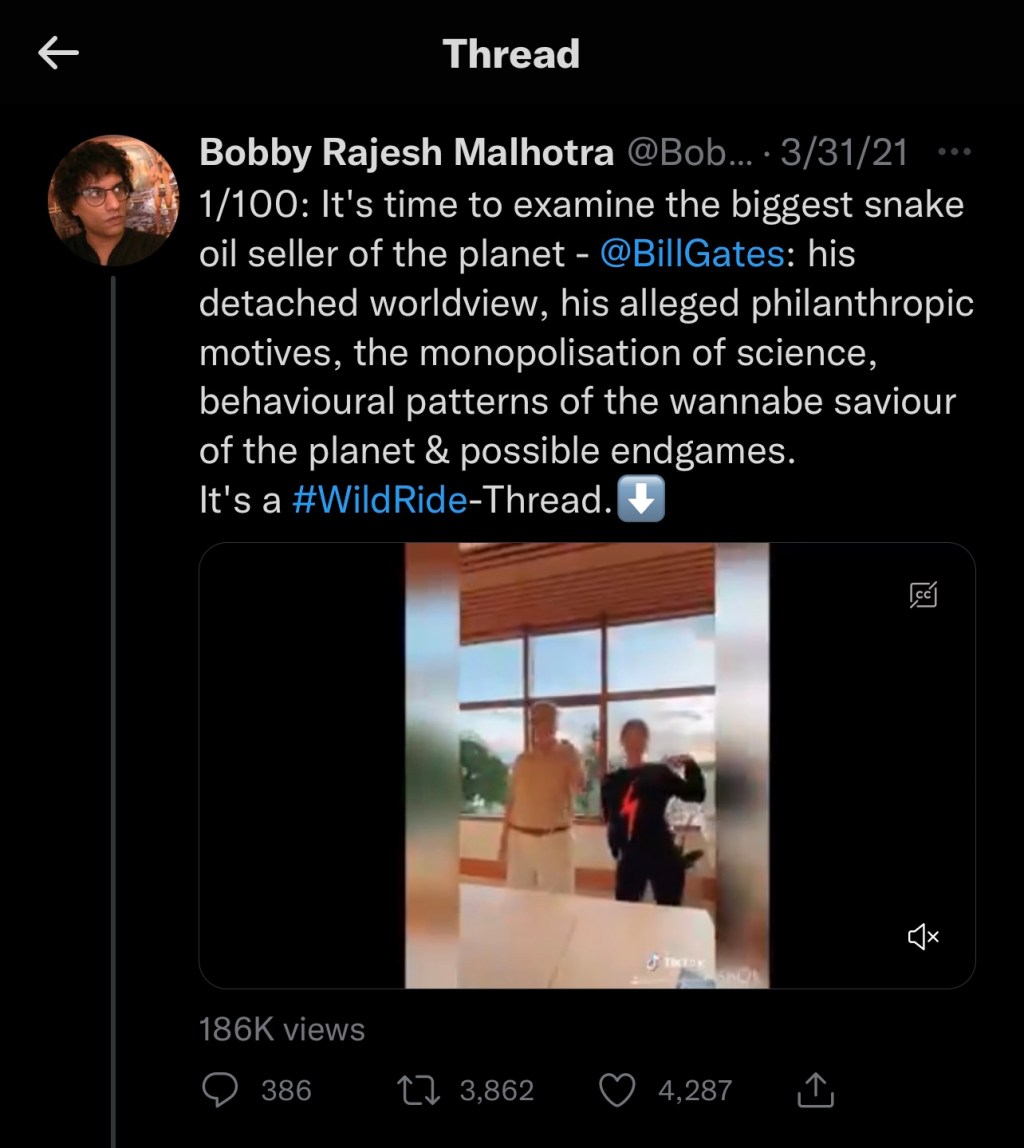Click the 386 replies count
Viewport: 1024px width, 1148px height.
click(x=286, y=1090)
